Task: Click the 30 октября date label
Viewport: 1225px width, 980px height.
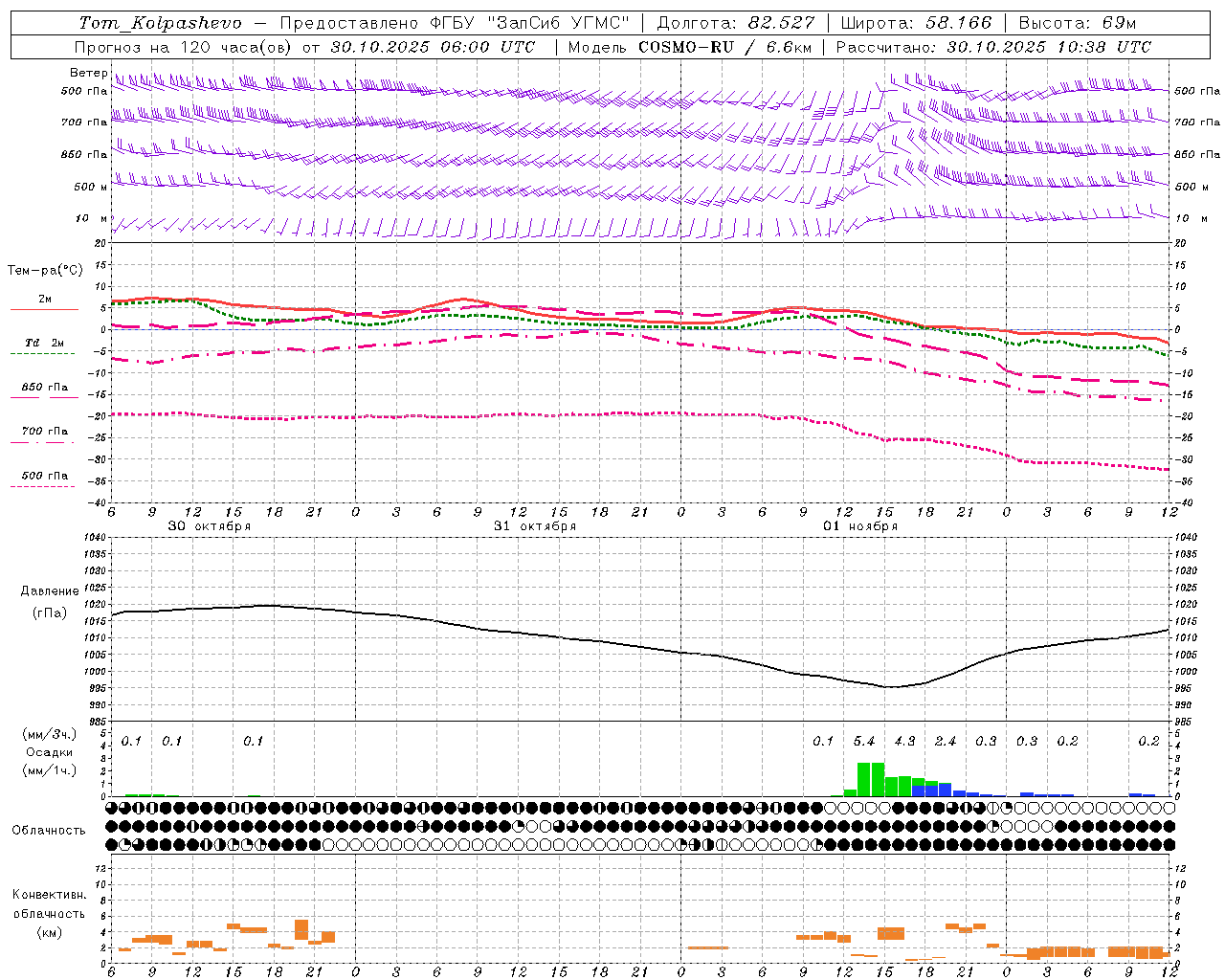Action: coord(210,526)
